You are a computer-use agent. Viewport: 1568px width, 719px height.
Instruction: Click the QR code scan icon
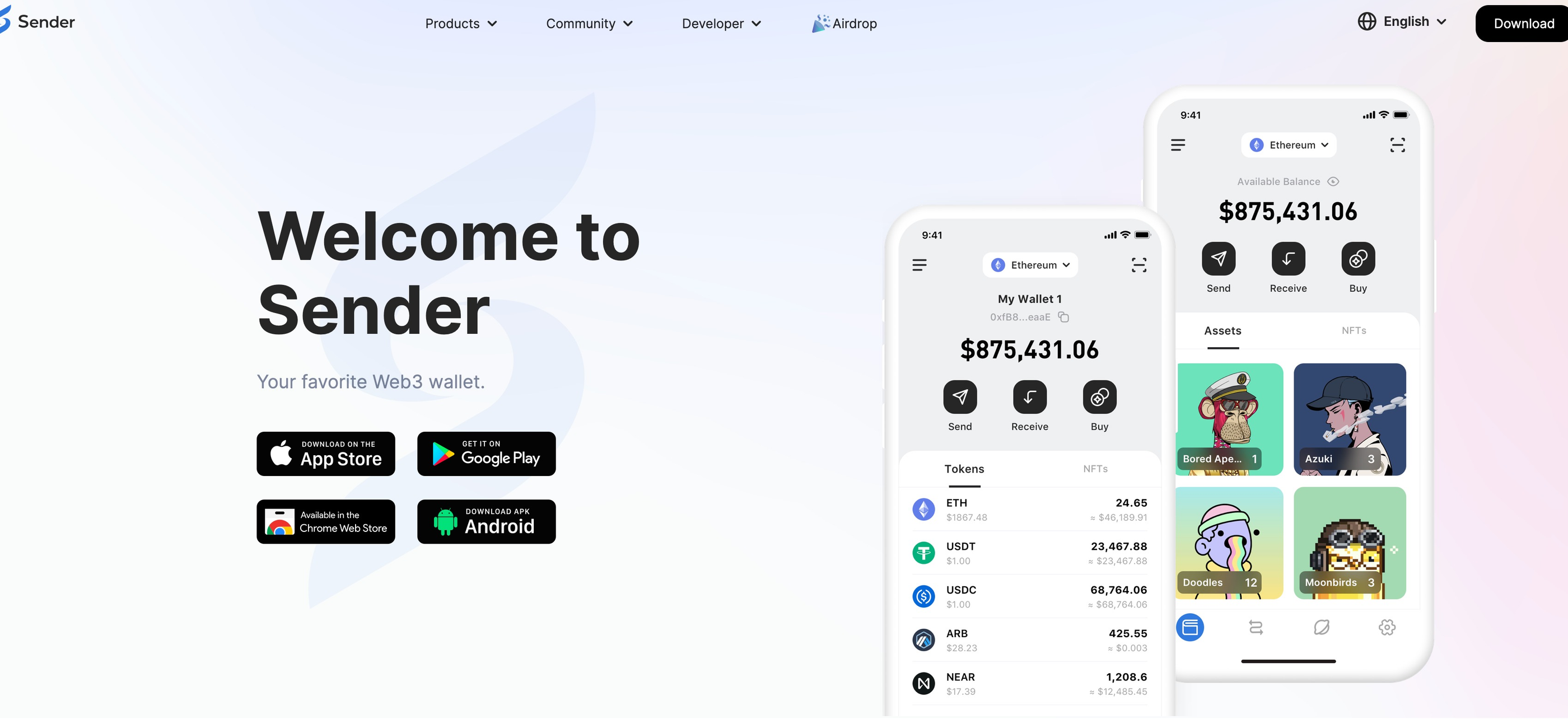click(1398, 145)
